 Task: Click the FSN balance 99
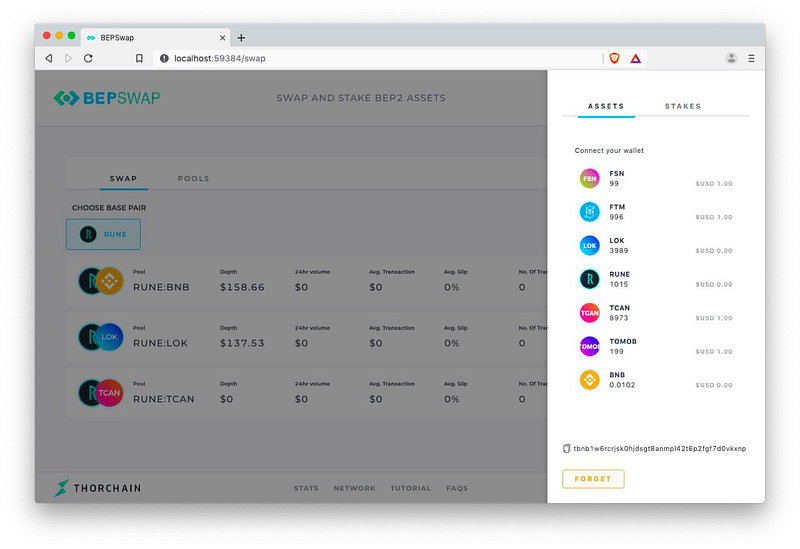[x=614, y=184]
